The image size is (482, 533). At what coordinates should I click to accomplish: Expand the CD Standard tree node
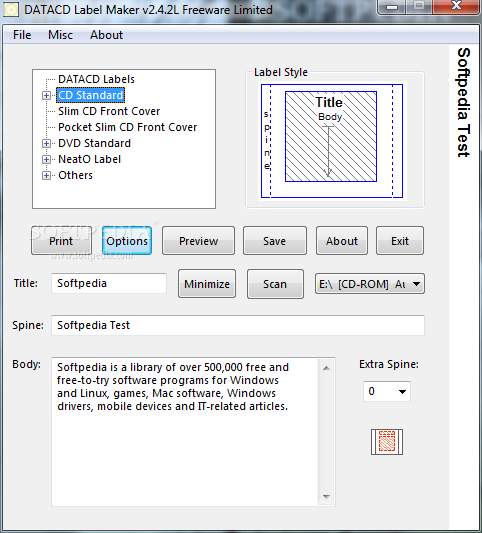(x=47, y=96)
